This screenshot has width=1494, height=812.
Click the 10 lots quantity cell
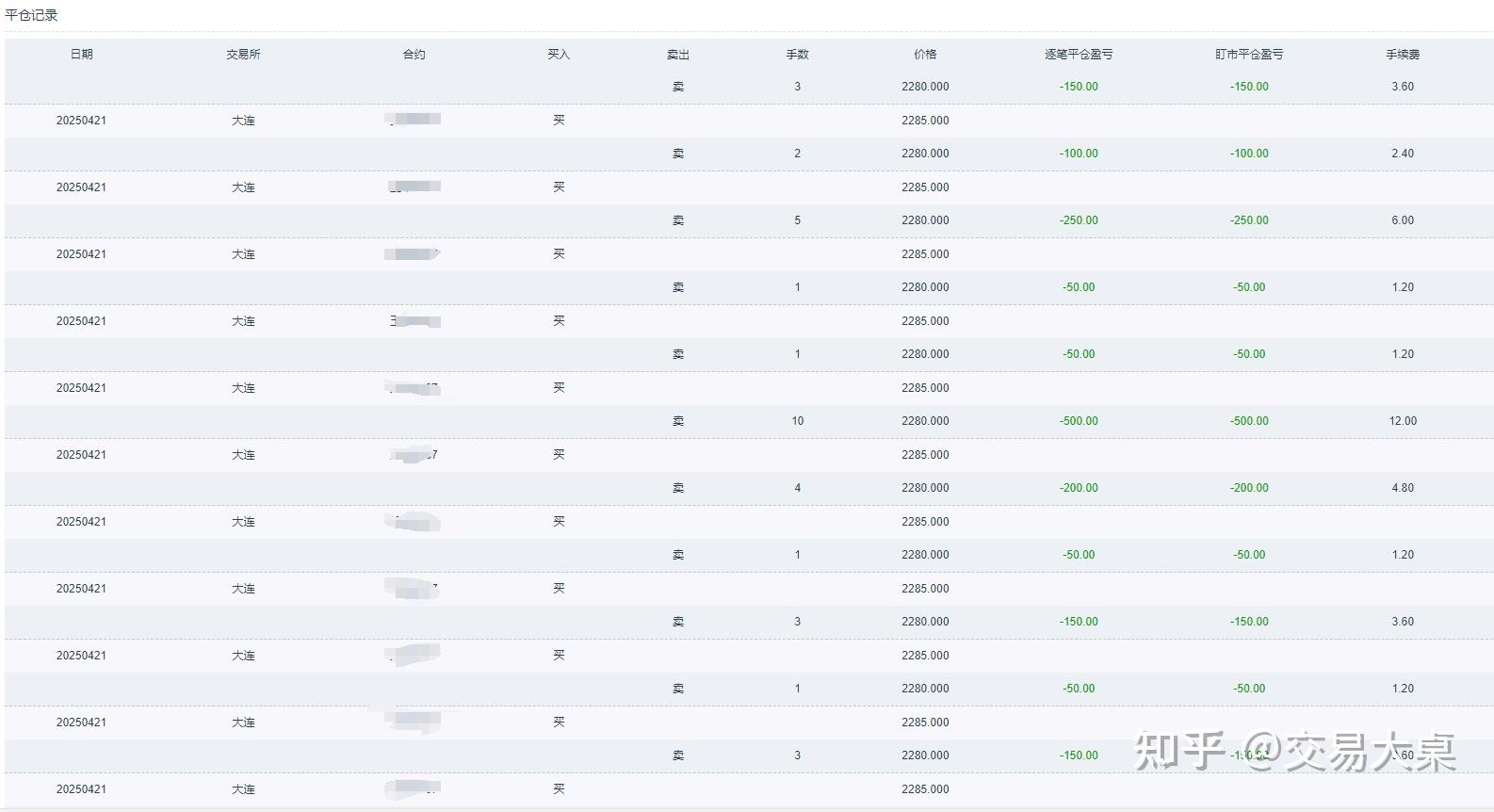coord(797,421)
